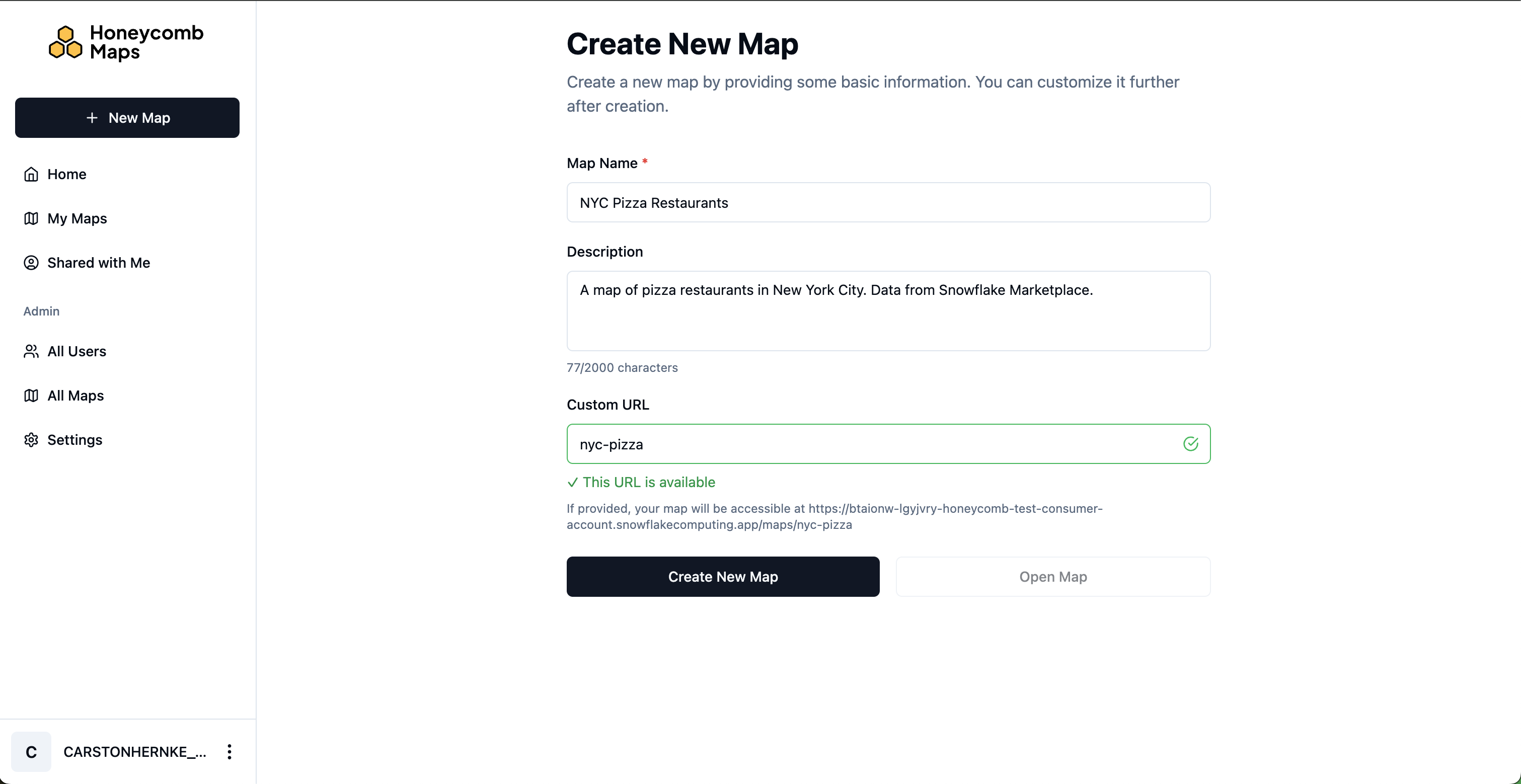Click the All Maps icon under Admin
The height and width of the screenshot is (784, 1521).
31,395
